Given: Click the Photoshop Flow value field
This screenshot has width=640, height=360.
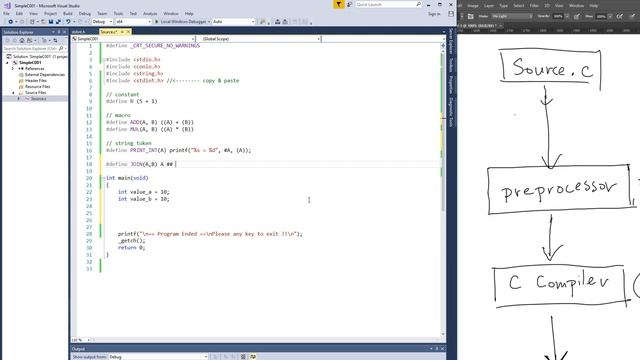Looking at the screenshot, I should 601,16.
